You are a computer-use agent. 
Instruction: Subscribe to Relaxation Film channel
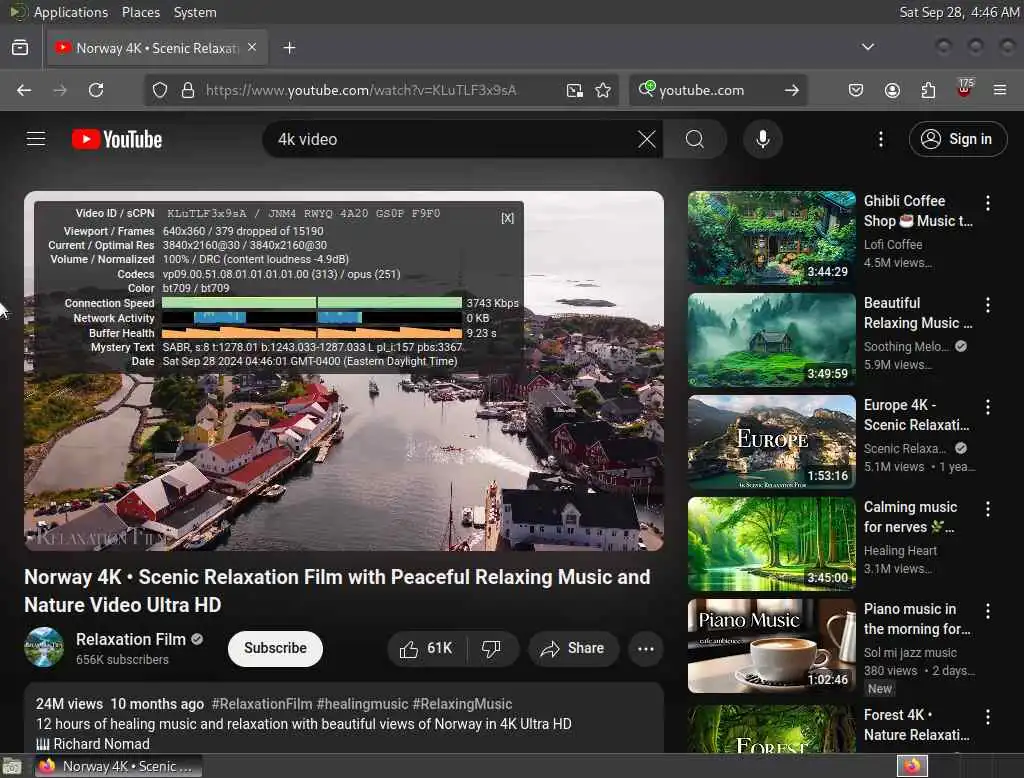click(275, 649)
